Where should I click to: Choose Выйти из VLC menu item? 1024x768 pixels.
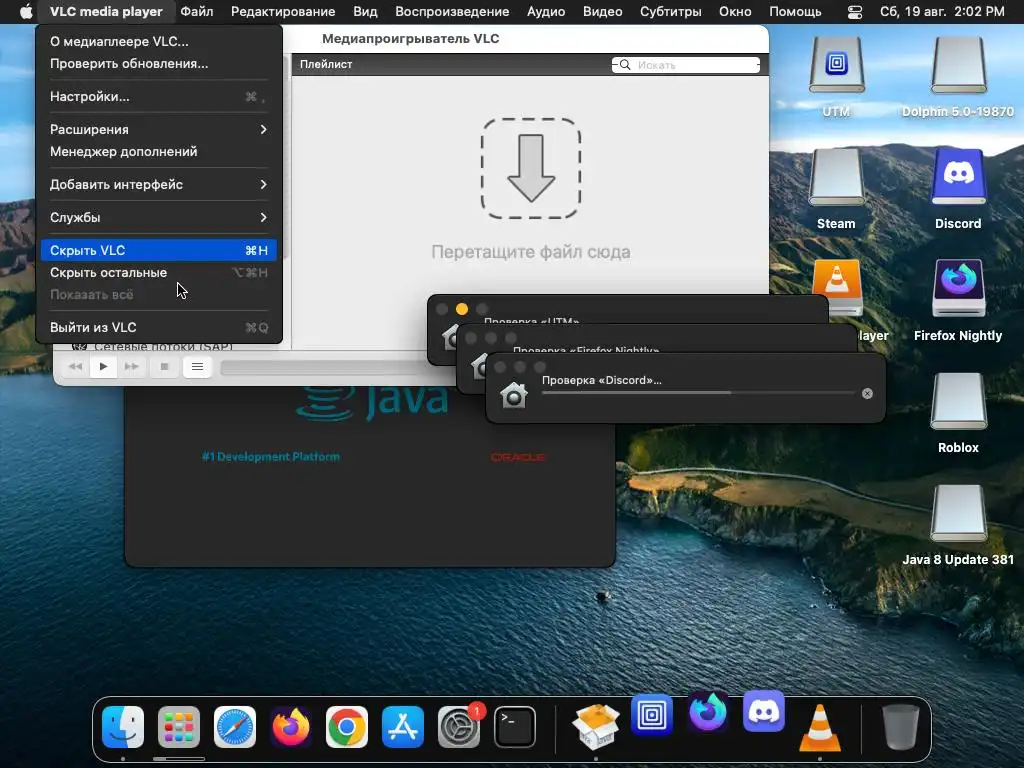point(159,327)
